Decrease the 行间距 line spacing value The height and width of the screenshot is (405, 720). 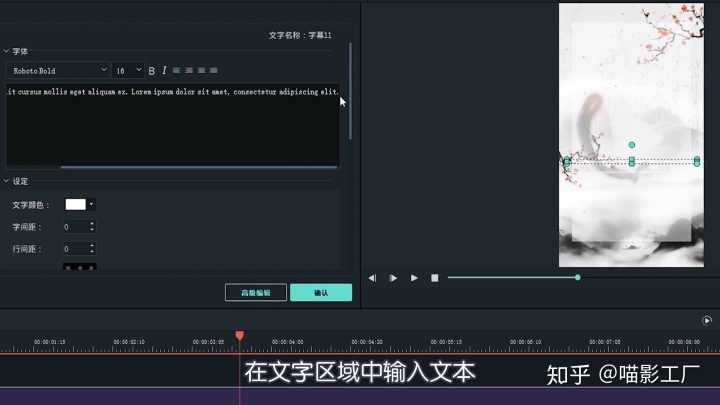tap(92, 252)
